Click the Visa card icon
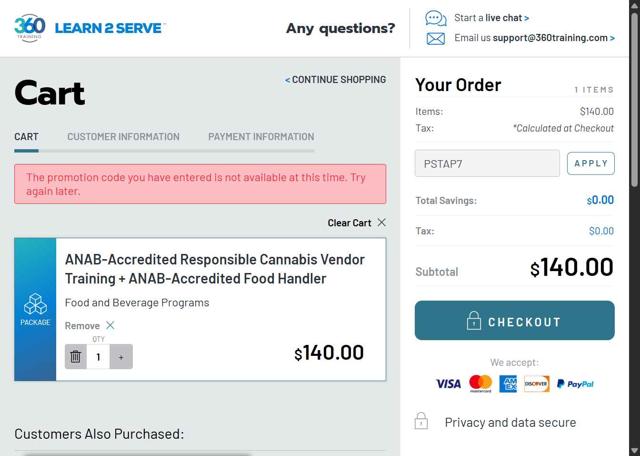640x456 pixels. (448, 384)
